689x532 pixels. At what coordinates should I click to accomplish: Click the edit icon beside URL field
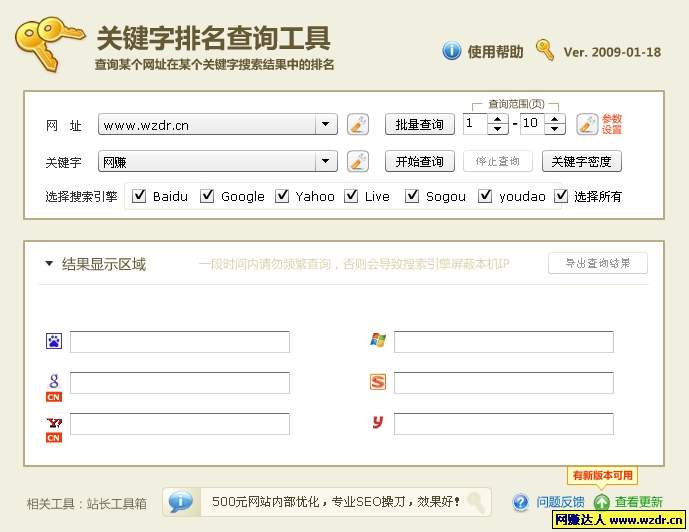[x=358, y=124]
